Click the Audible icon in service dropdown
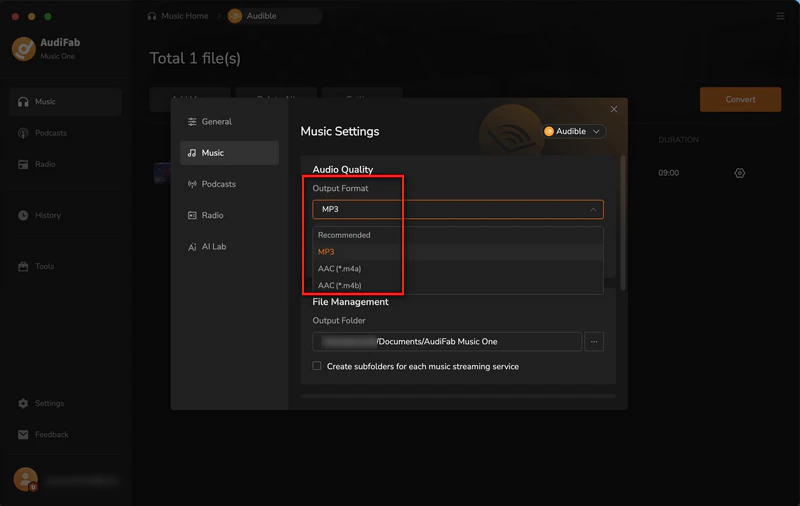800x506 pixels. [549, 131]
